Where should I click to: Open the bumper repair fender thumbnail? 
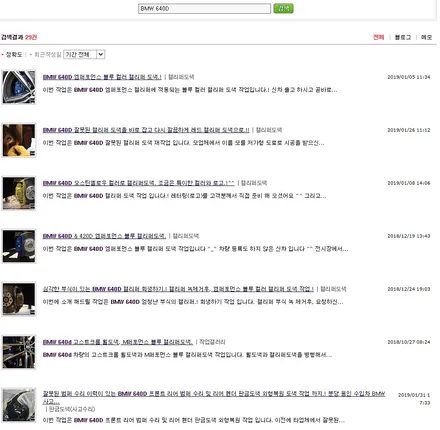click(x=19, y=405)
